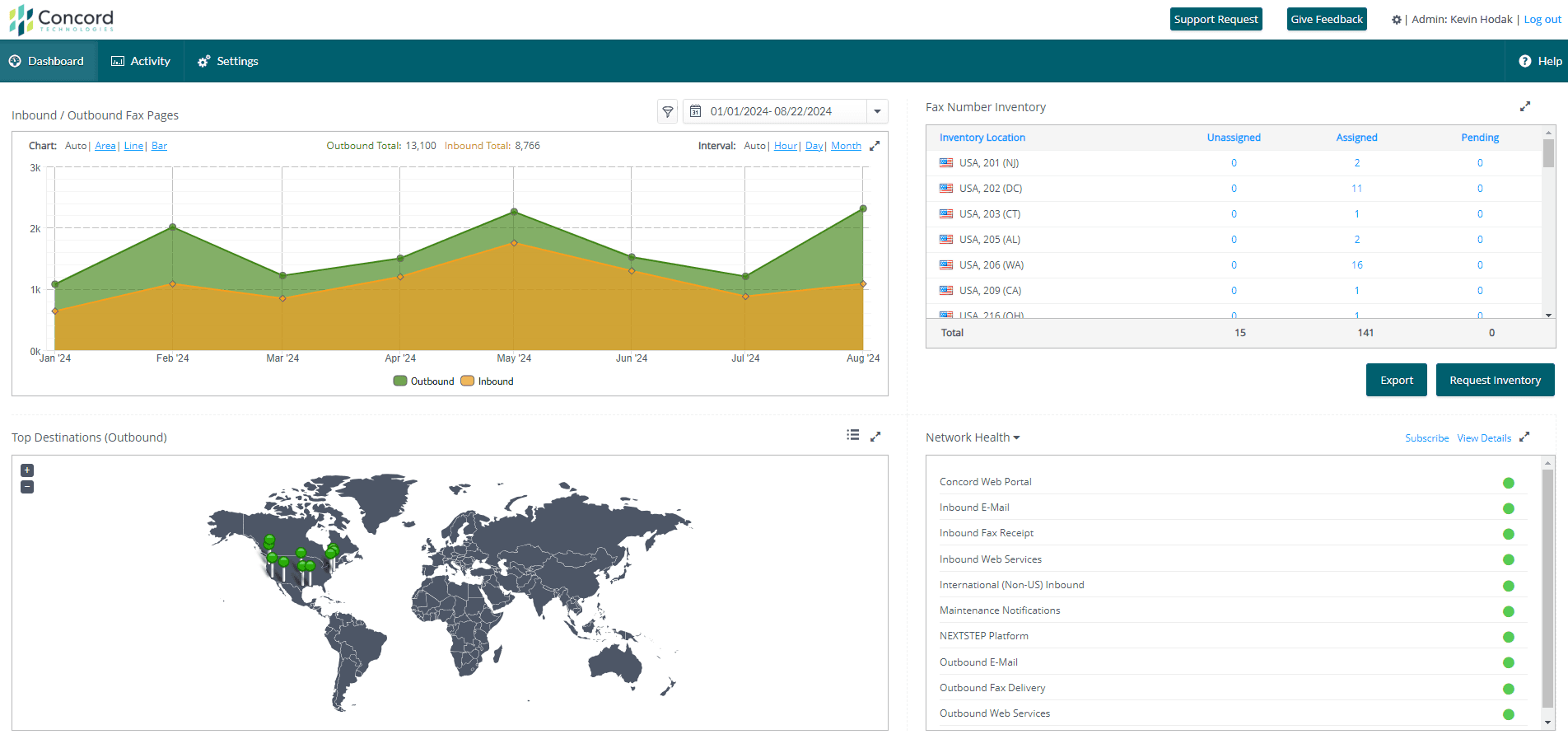This screenshot has height=739, width=1568.
Task: Click Request Inventory button
Action: click(x=1495, y=380)
